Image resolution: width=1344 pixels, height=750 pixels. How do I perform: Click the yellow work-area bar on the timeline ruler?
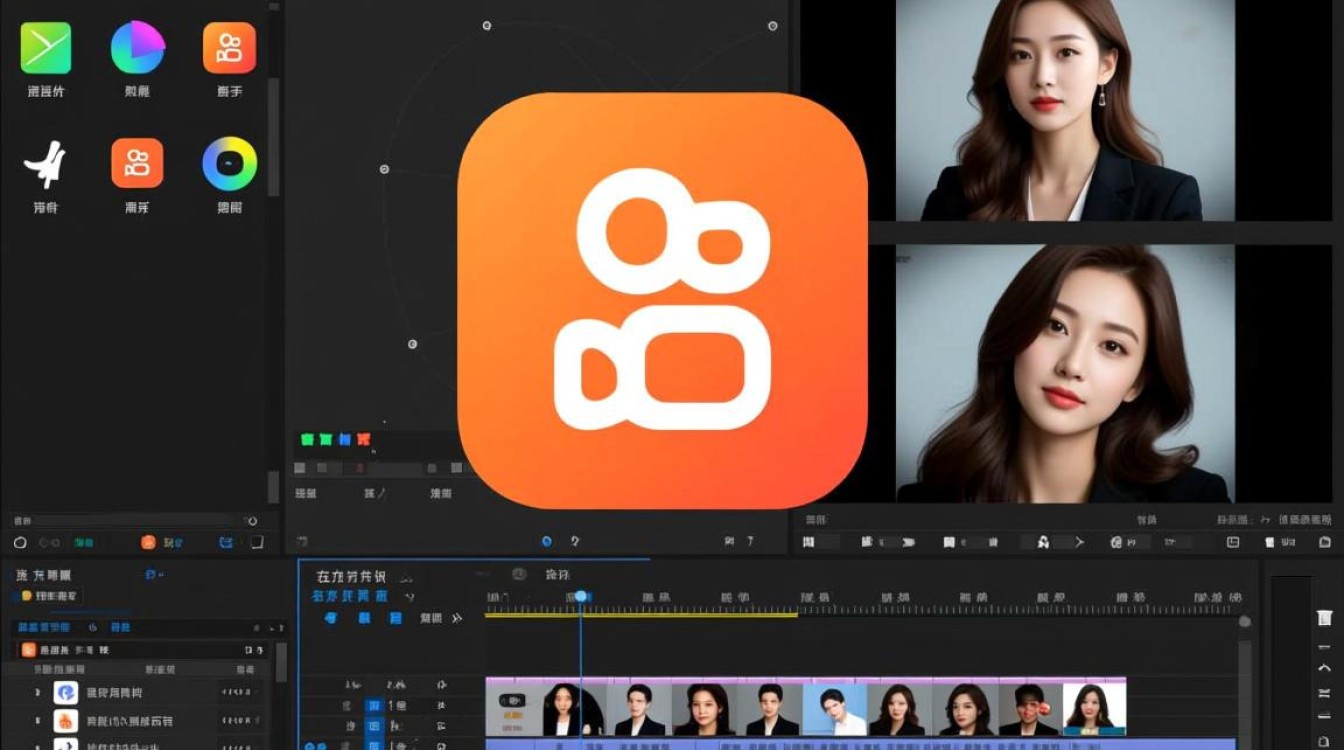(x=641, y=614)
